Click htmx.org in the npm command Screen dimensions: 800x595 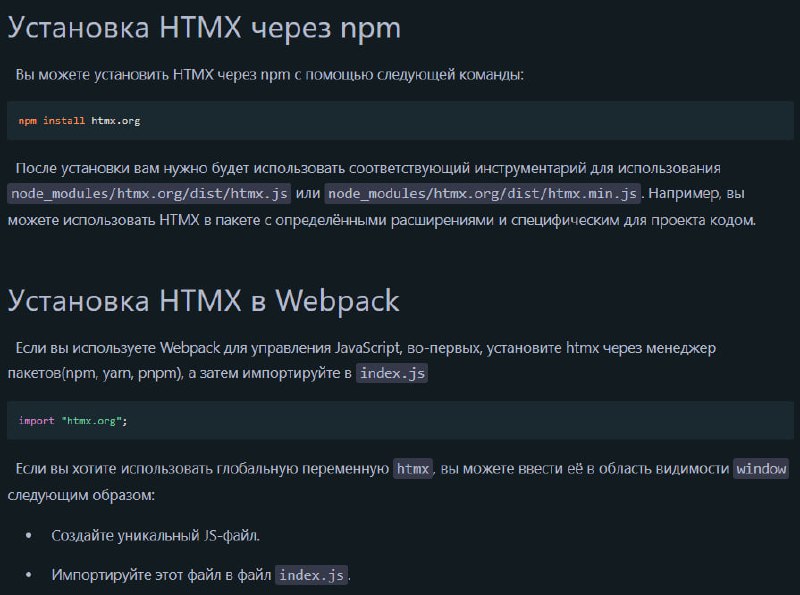(x=115, y=121)
